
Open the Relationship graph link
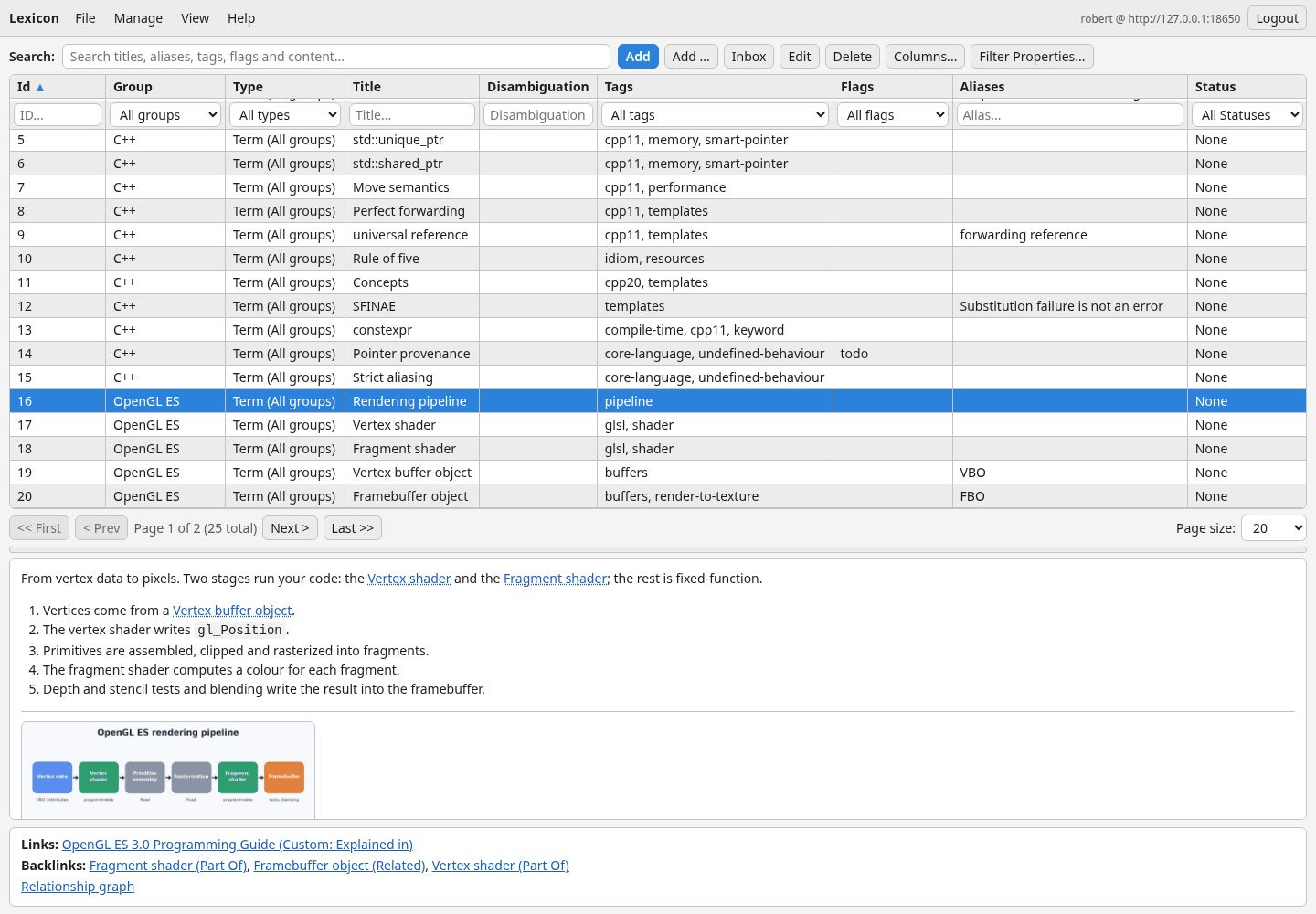[78, 887]
